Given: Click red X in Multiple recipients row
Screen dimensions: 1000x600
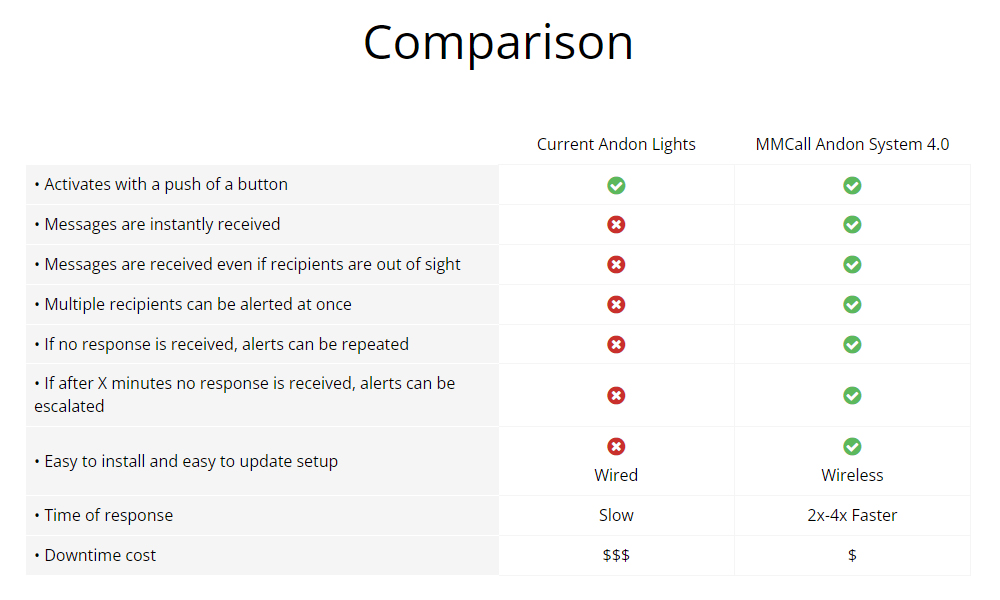Looking at the screenshot, I should click(616, 305).
